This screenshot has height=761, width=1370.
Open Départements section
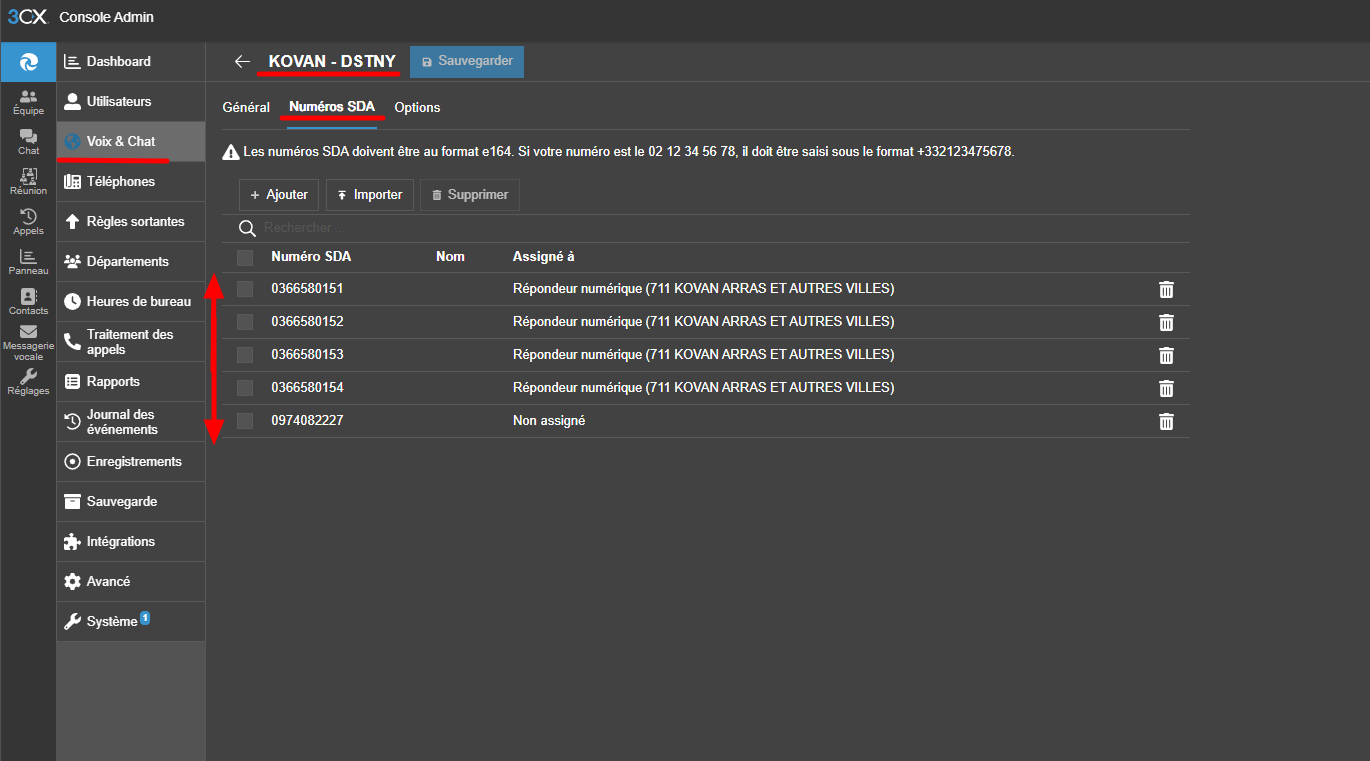pyautogui.click(x=131, y=262)
